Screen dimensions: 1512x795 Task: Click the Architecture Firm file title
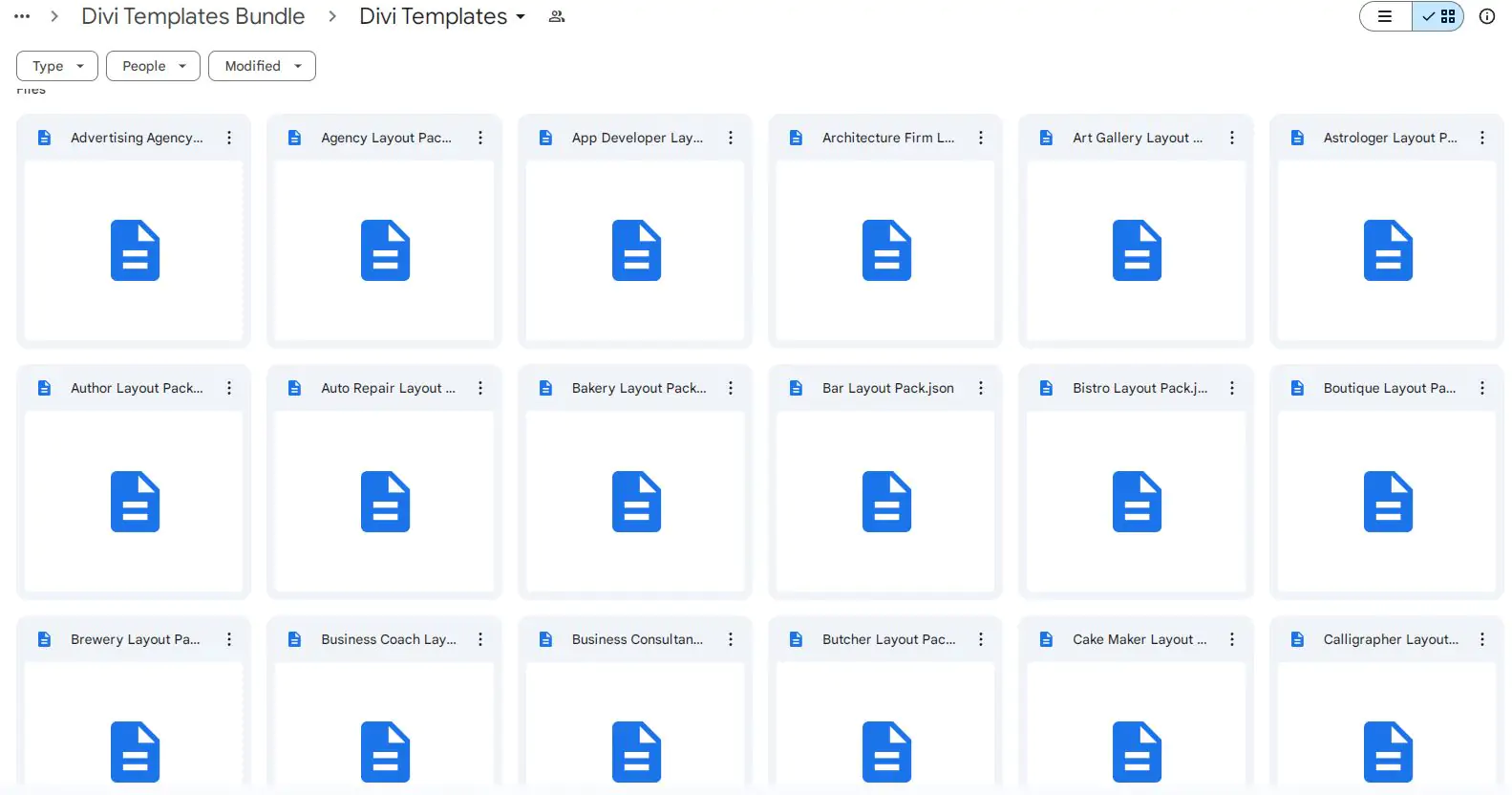pyautogui.click(x=887, y=138)
